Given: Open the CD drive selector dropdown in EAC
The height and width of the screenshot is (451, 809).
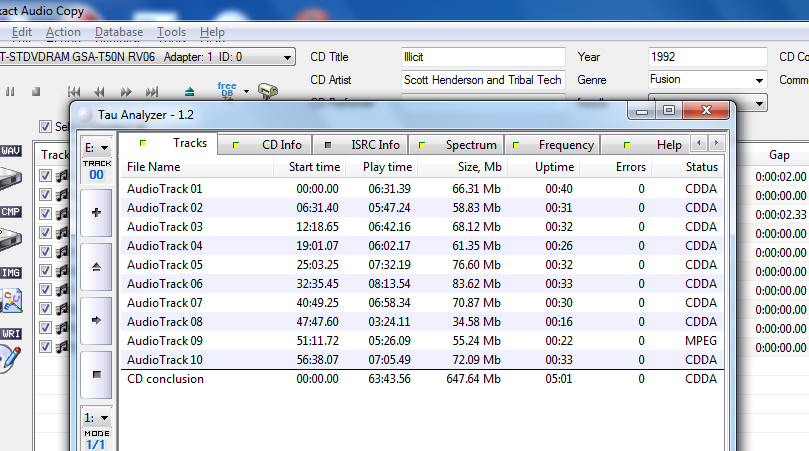Looking at the screenshot, I should tap(287, 57).
